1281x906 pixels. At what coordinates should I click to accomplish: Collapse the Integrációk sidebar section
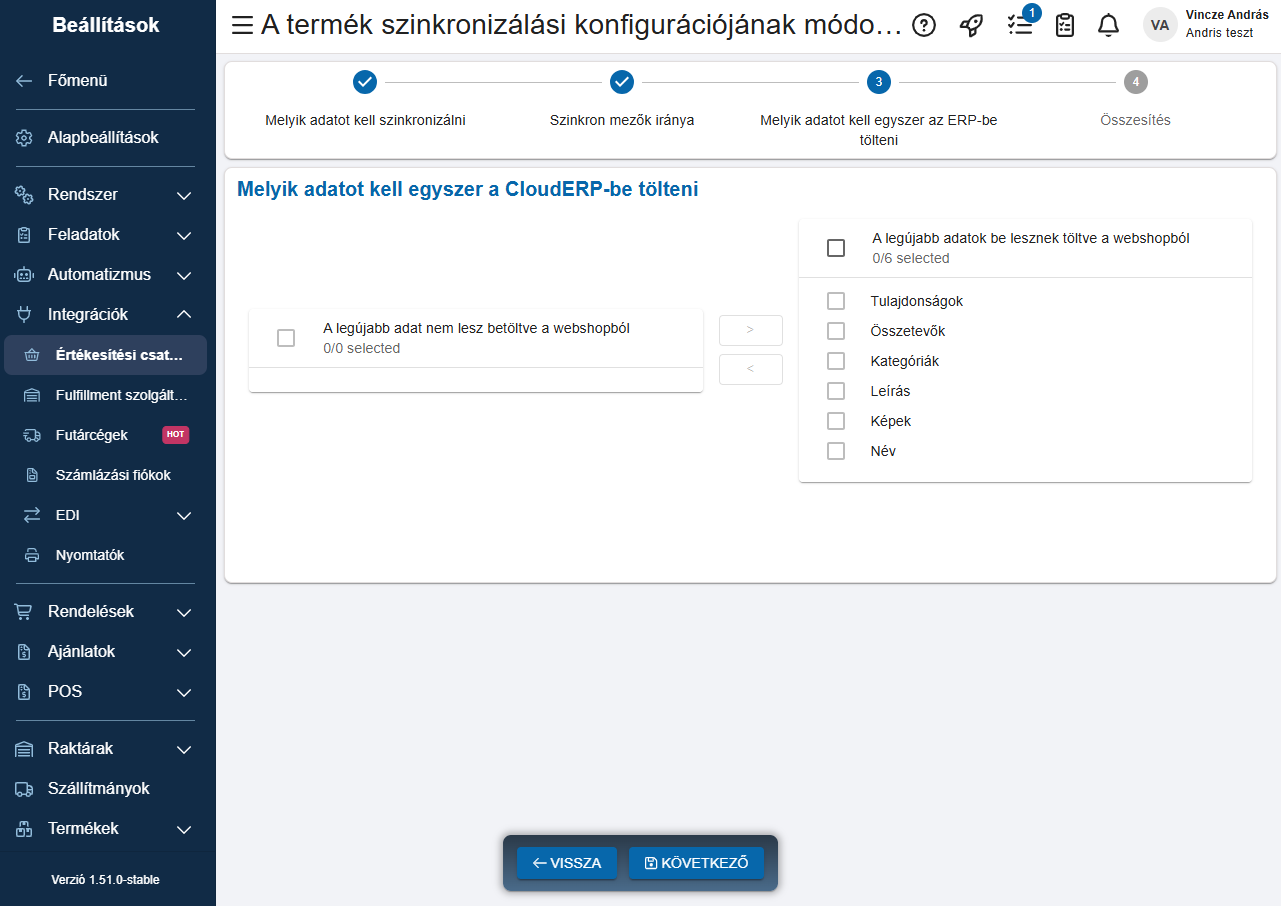tap(183, 315)
